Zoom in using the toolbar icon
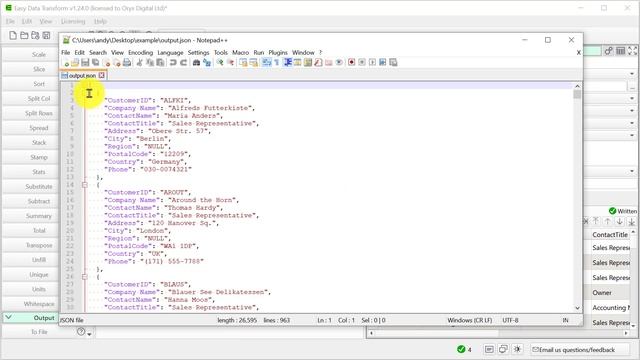640x360 pixels. 220,62
